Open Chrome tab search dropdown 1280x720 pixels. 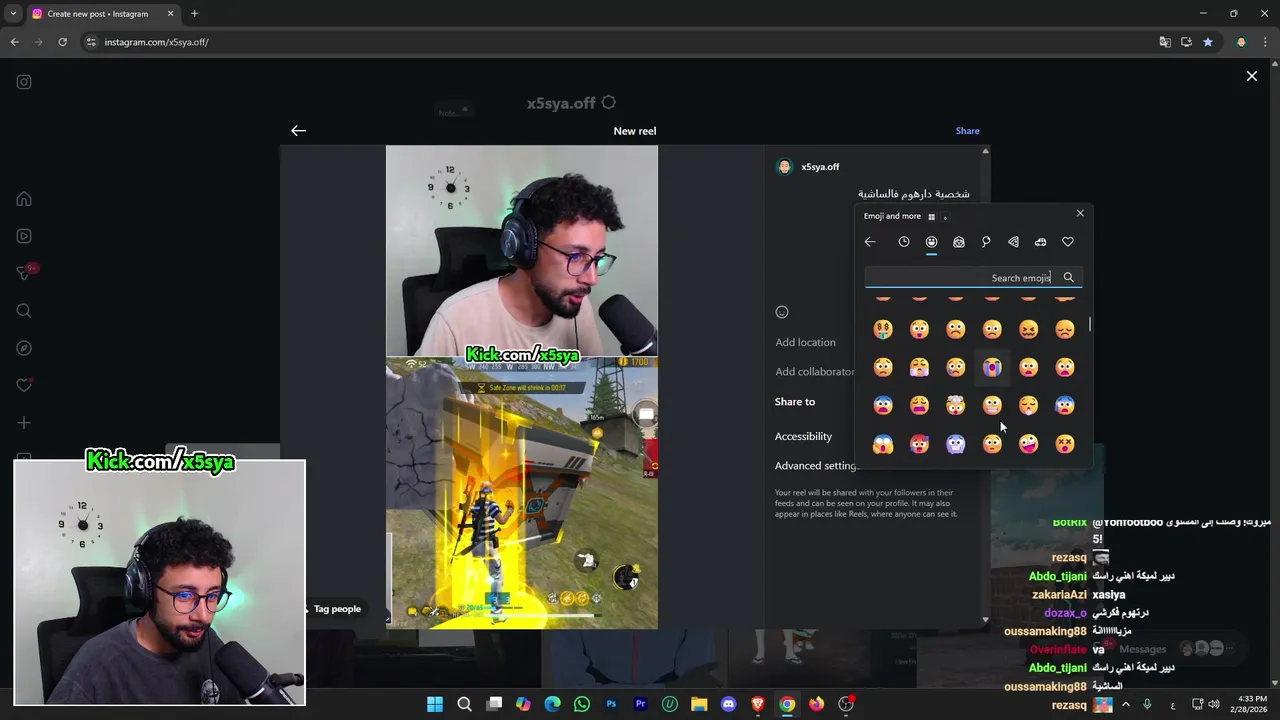click(x=13, y=14)
